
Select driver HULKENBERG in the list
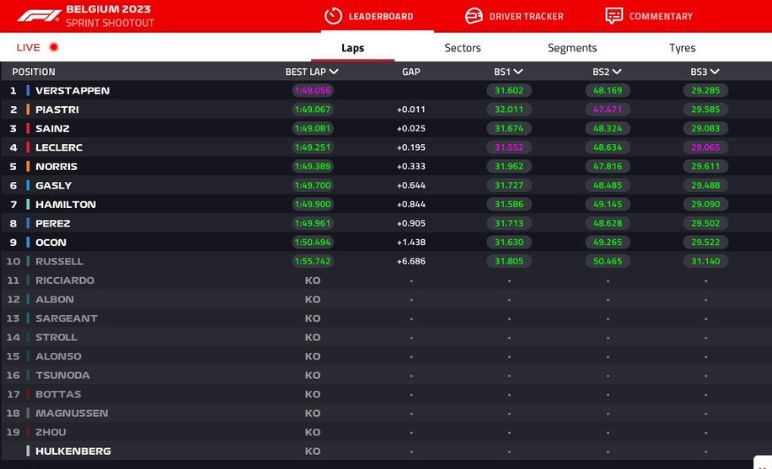tap(73, 451)
